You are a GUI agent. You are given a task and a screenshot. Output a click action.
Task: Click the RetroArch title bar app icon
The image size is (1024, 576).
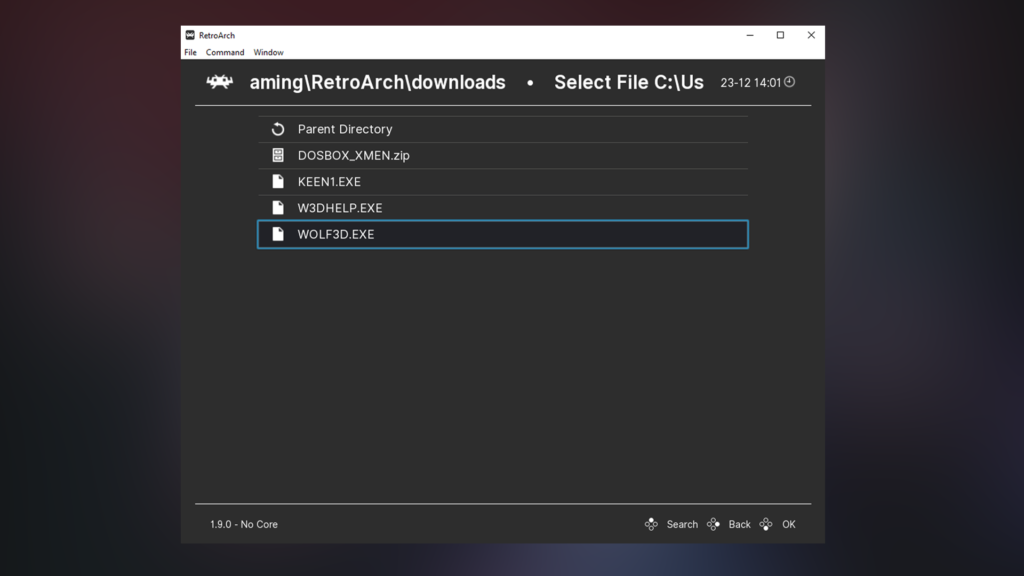click(190, 35)
